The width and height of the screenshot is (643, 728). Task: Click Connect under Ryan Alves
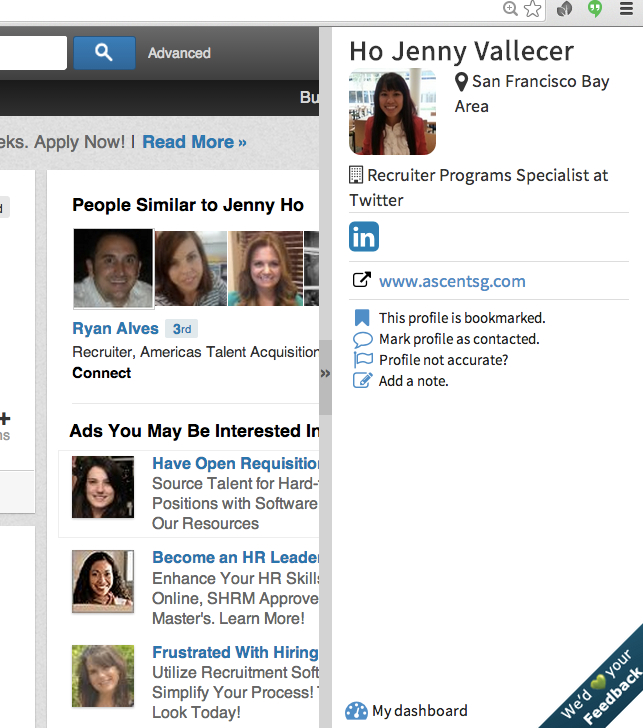pyautogui.click(x=101, y=373)
